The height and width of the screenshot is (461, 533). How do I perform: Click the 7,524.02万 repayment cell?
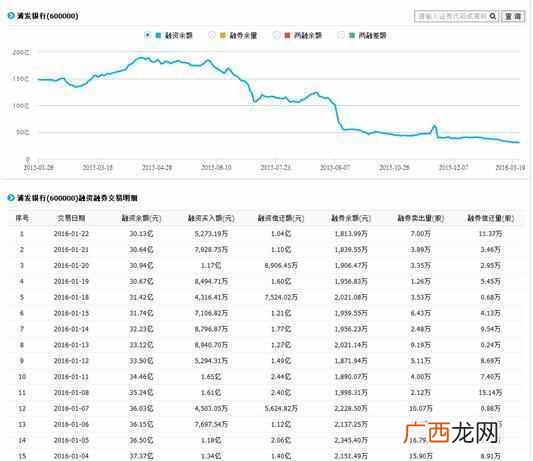point(281,297)
